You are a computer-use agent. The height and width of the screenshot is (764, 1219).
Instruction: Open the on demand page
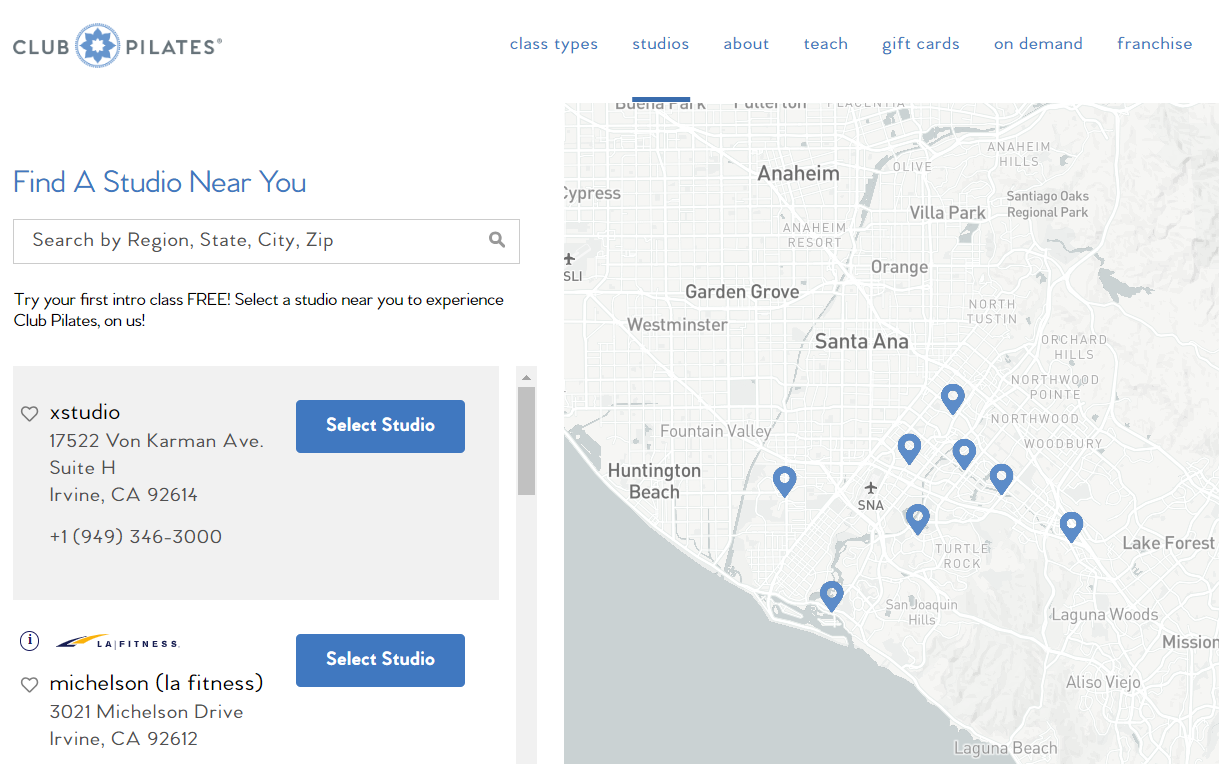(x=1038, y=44)
